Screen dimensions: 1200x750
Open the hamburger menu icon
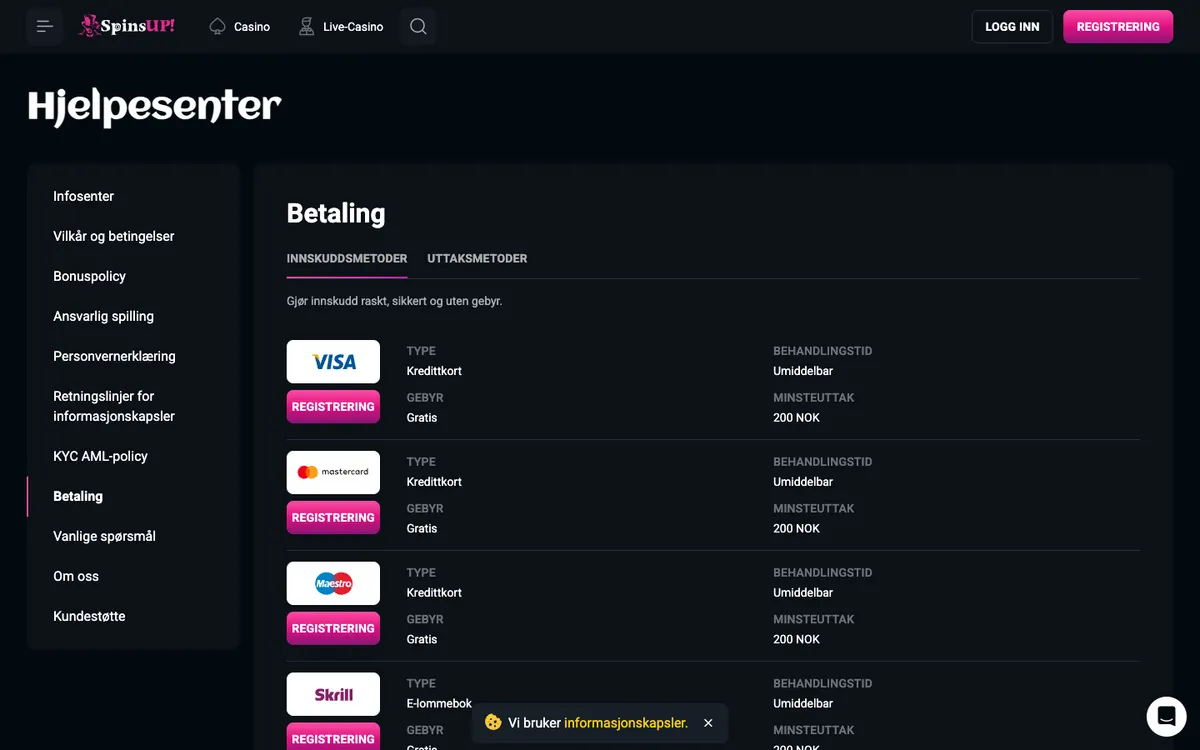pyautogui.click(x=45, y=27)
